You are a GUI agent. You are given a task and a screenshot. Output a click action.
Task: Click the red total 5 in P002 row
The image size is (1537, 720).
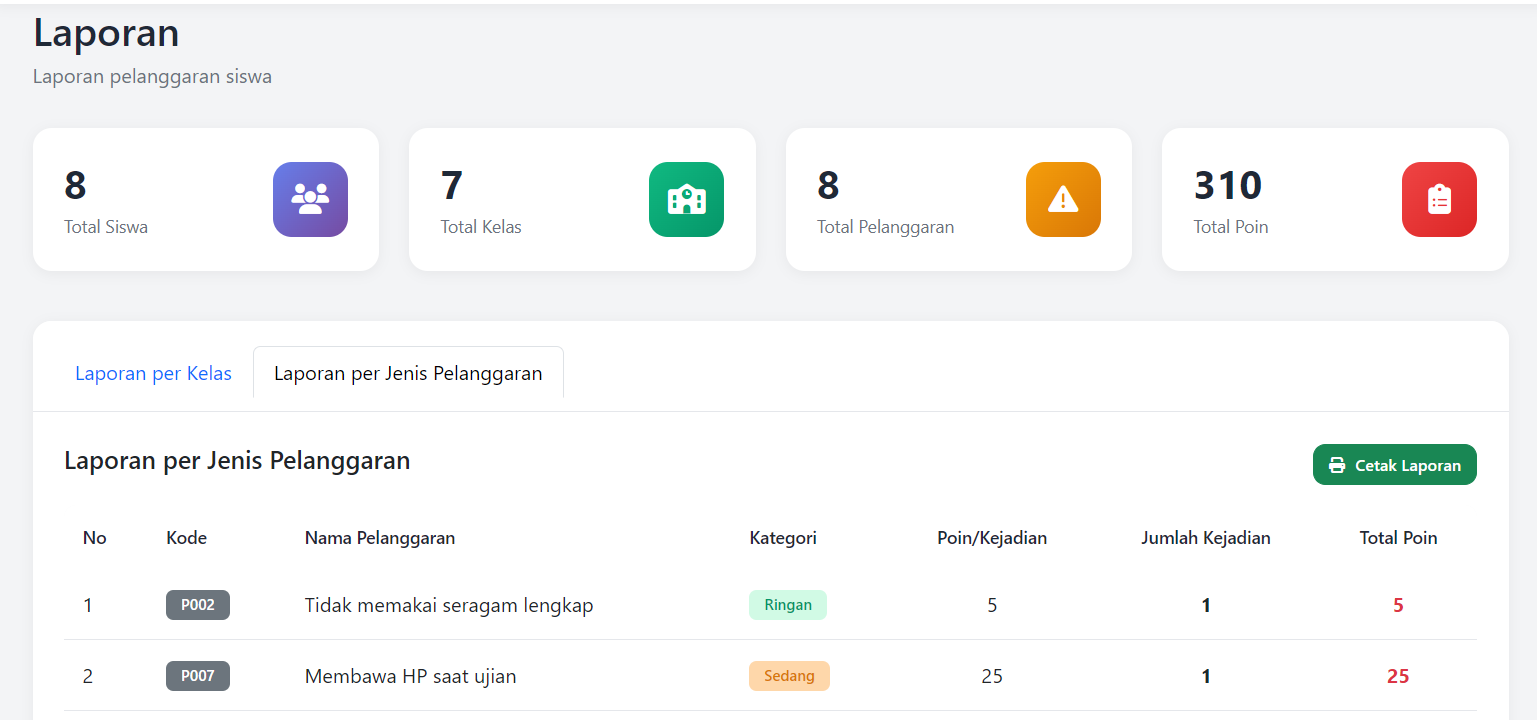(x=1398, y=605)
